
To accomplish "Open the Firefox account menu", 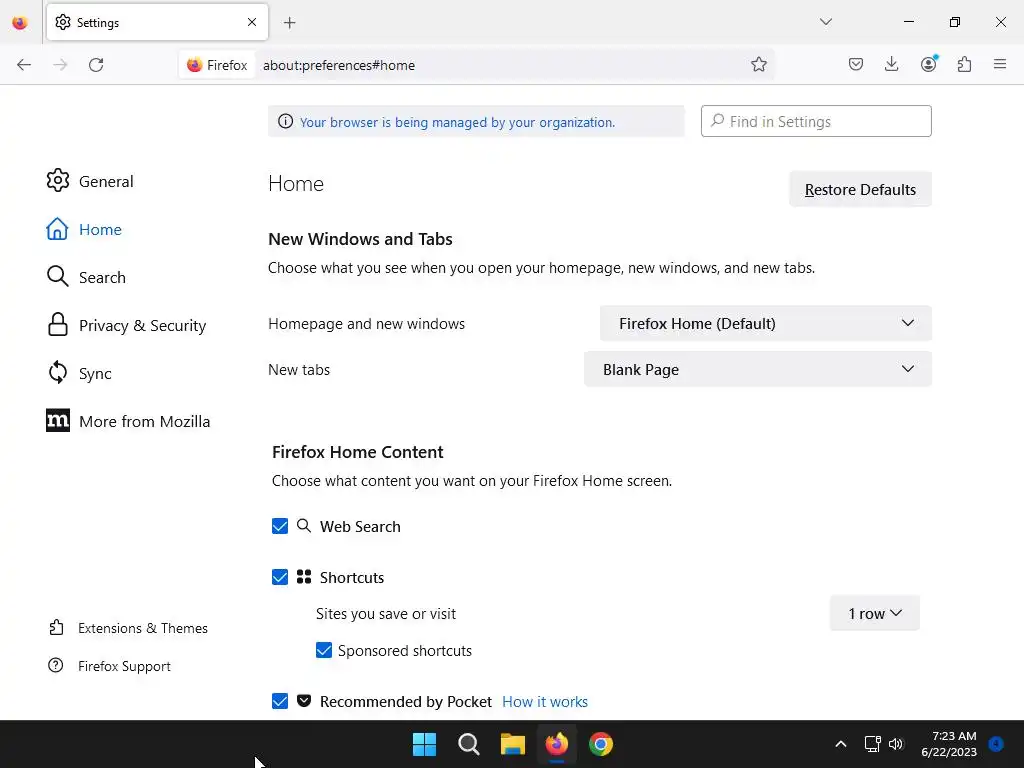I will (929, 64).
